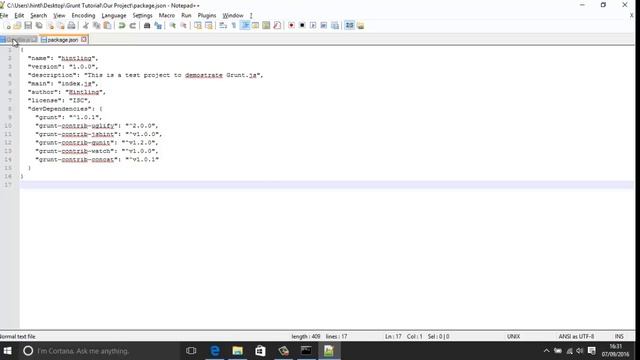The height and width of the screenshot is (360, 640).
Task: Click the 'INS' insert mode indicator
Action: (619, 337)
